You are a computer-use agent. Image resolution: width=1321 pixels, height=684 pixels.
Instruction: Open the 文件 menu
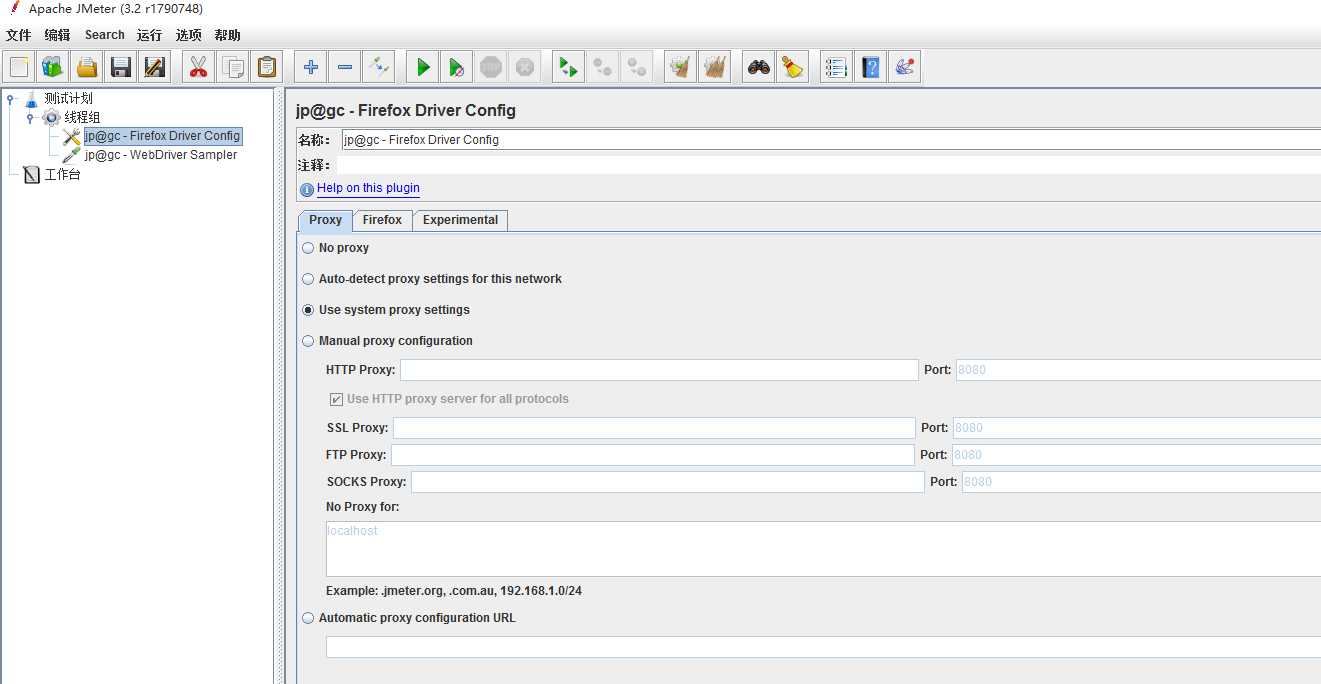tap(19, 35)
